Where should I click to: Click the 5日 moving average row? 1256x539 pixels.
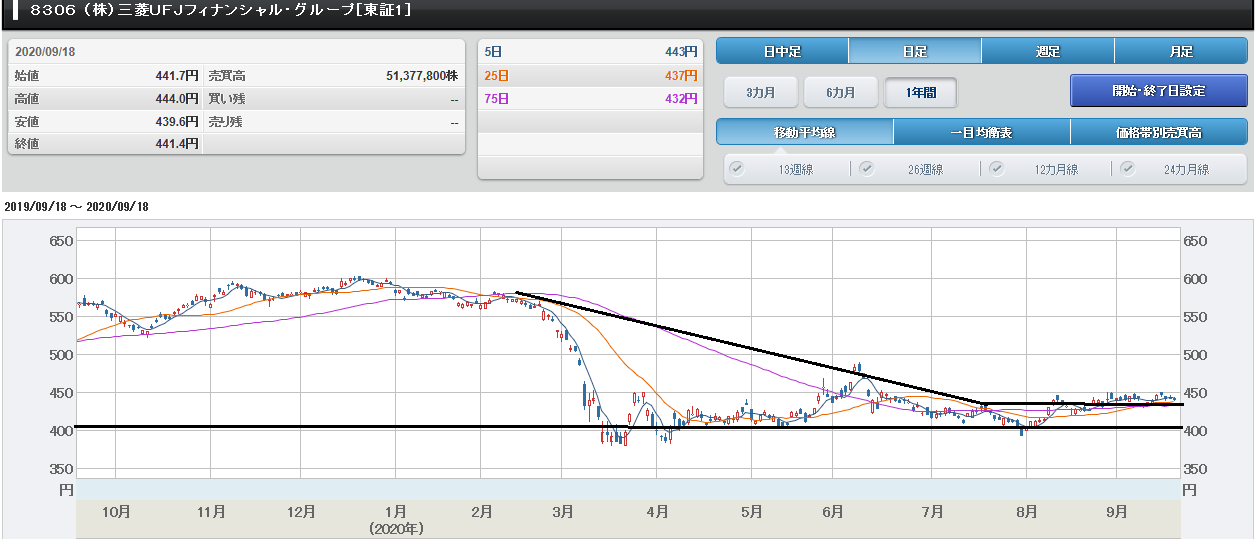tap(590, 51)
